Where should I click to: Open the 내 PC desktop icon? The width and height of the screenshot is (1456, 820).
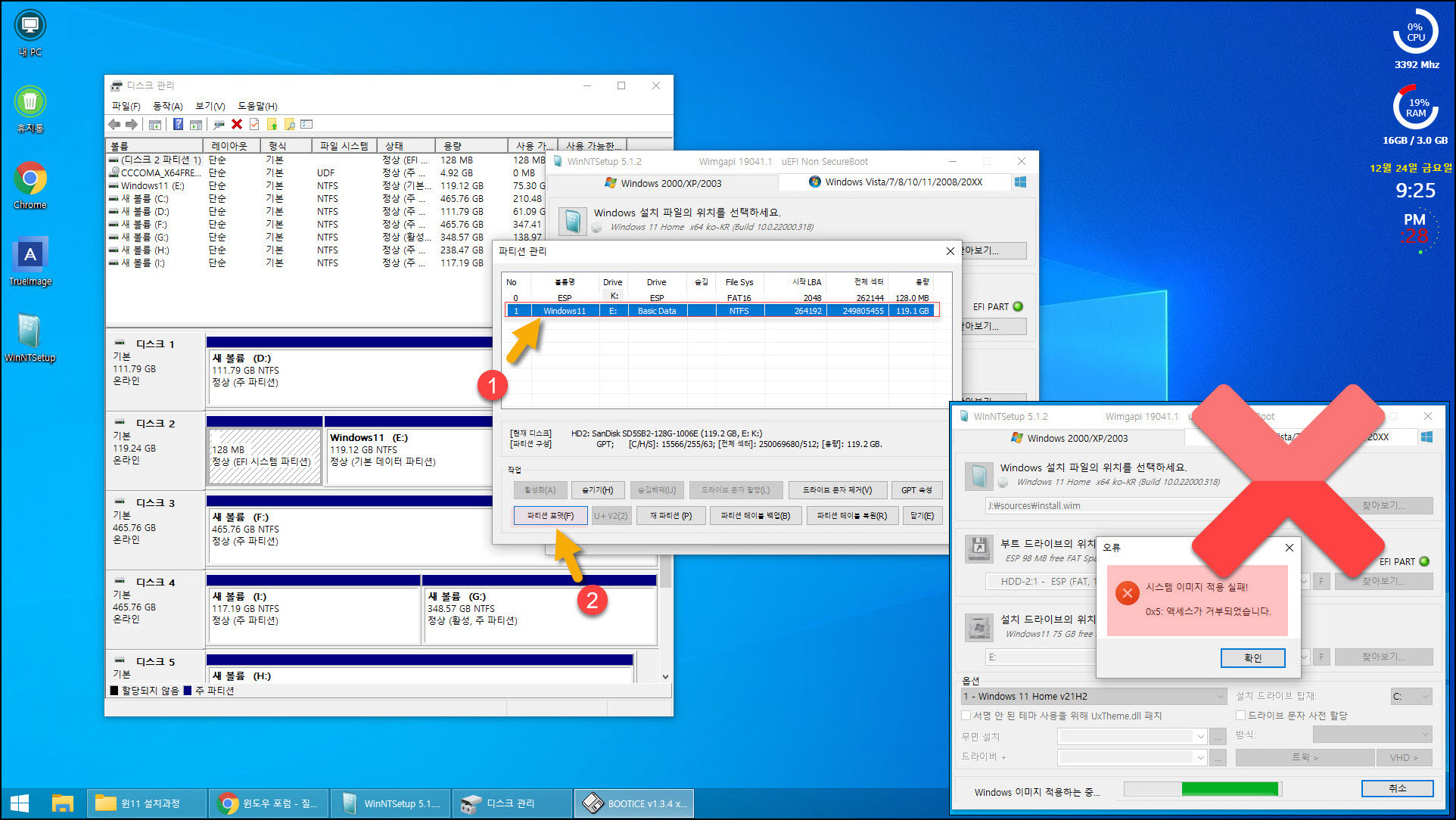pos(30,33)
